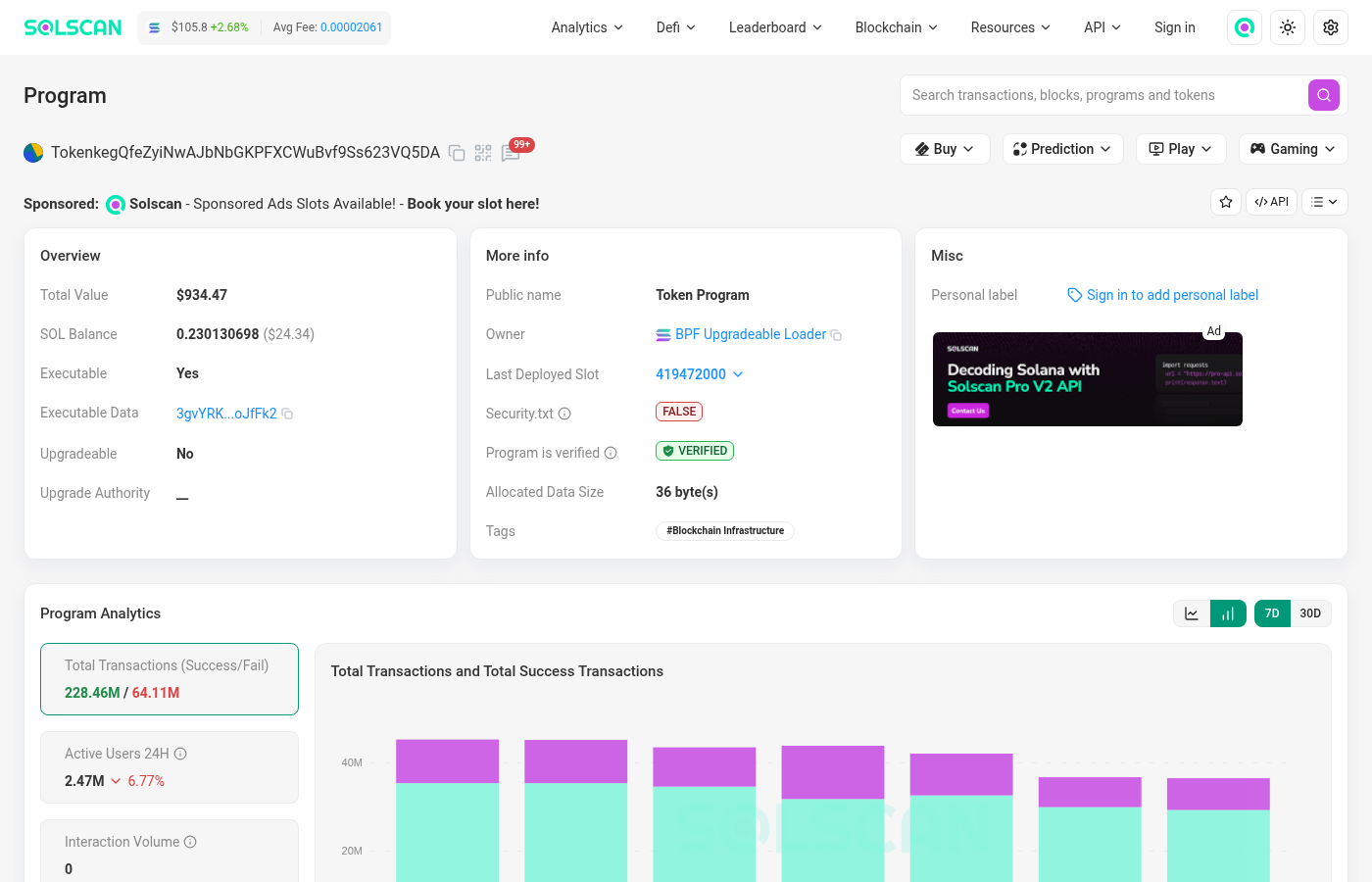Image resolution: width=1372 pixels, height=882 pixels.
Task: Click the magenta search button
Action: coord(1324,95)
